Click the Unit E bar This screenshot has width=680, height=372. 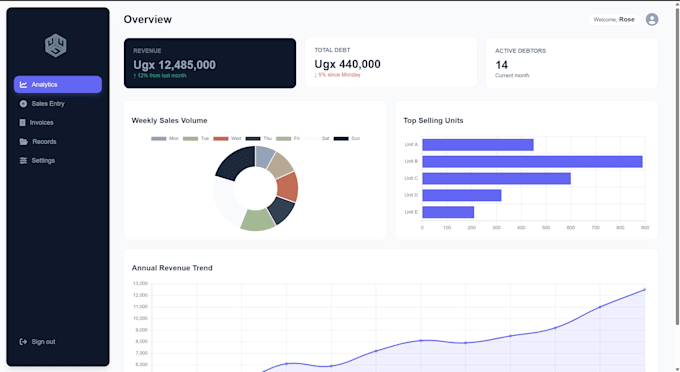pyautogui.click(x=448, y=212)
